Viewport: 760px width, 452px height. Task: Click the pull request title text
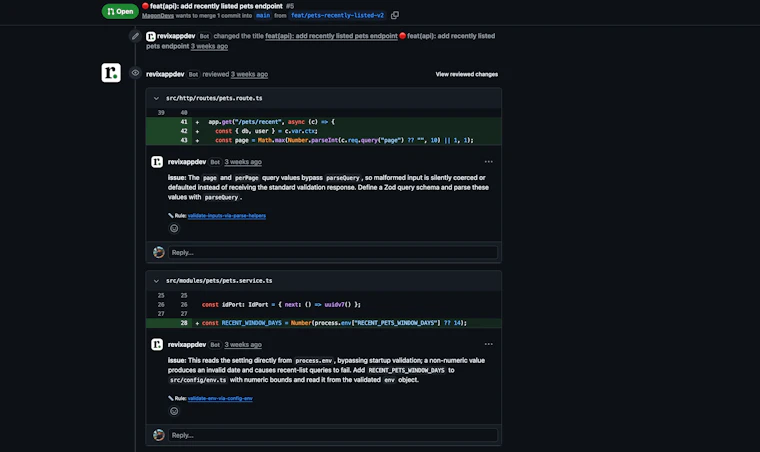(216, 6)
